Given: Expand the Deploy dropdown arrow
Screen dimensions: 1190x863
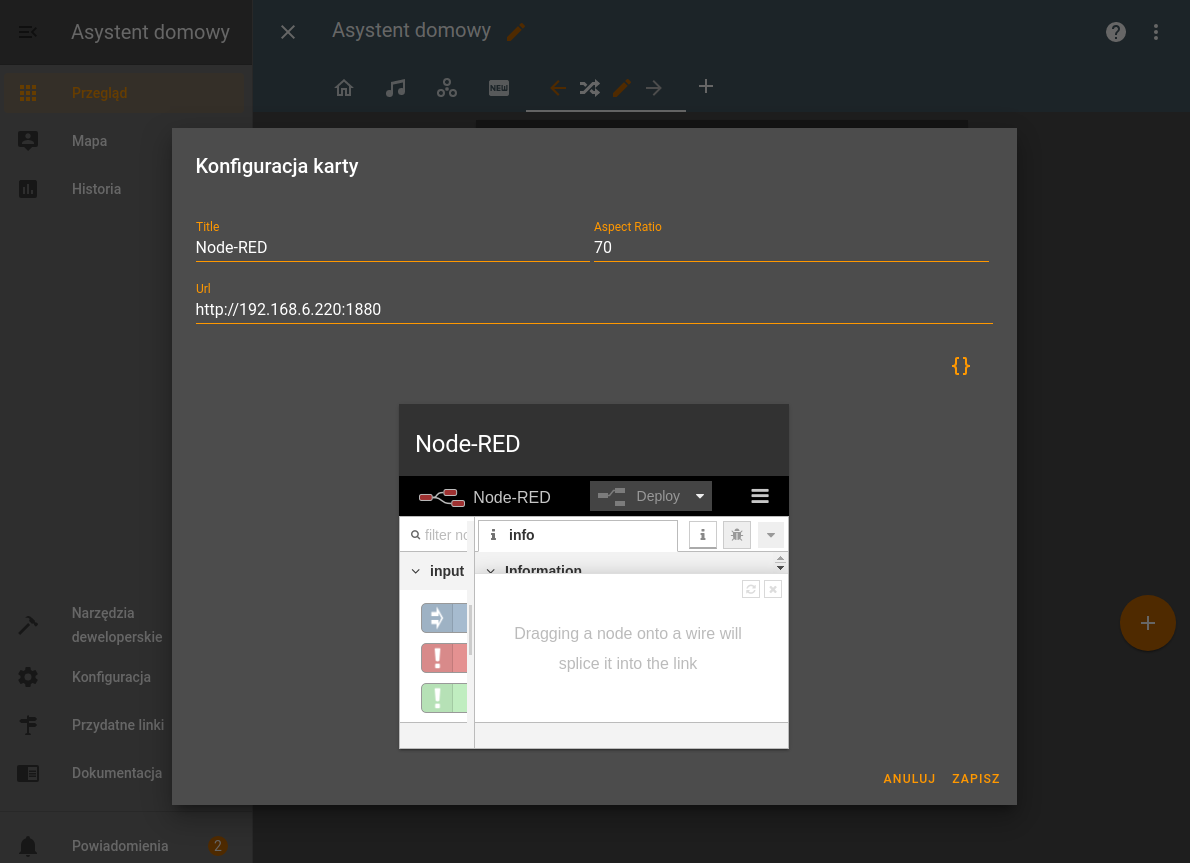Looking at the screenshot, I should tap(700, 496).
